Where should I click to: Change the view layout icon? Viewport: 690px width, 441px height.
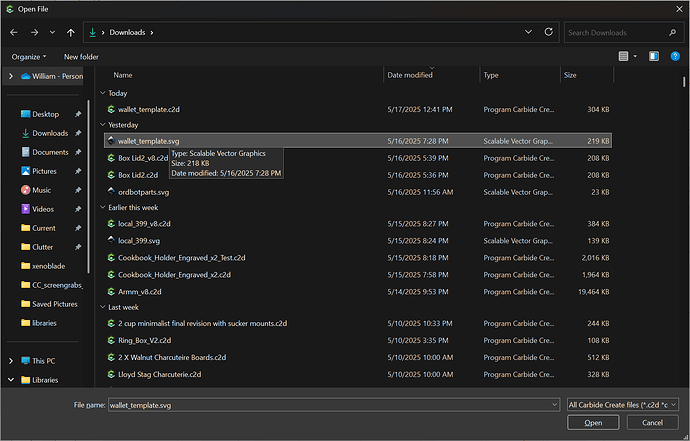coord(623,56)
